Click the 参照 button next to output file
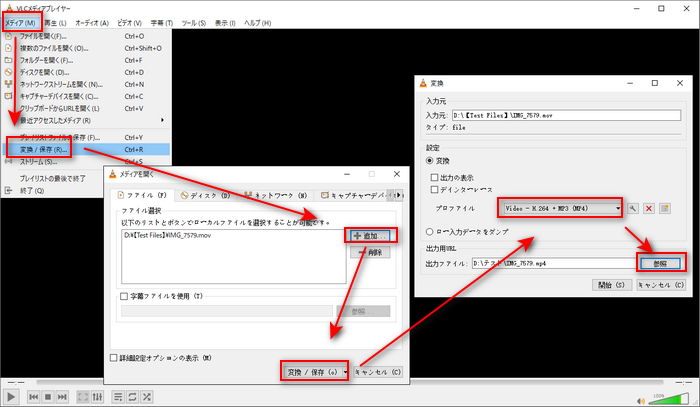The height and width of the screenshot is (407, 700). tap(659, 262)
